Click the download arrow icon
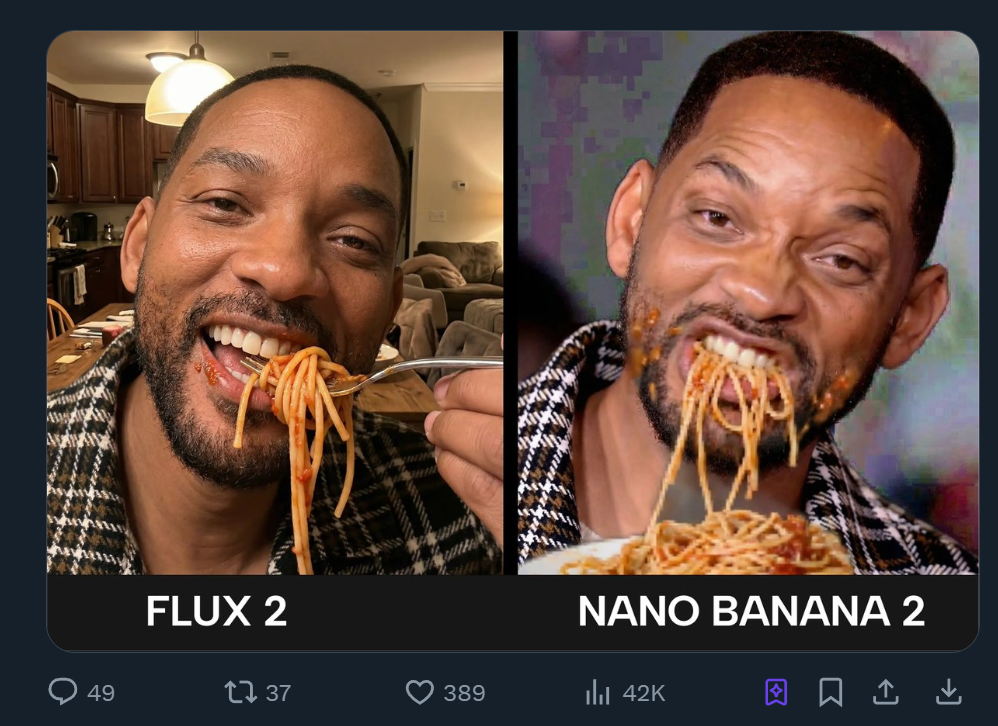 (x=948, y=692)
